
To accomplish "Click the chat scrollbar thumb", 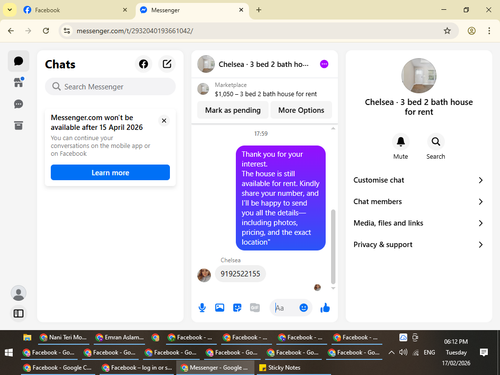I will [333, 247].
